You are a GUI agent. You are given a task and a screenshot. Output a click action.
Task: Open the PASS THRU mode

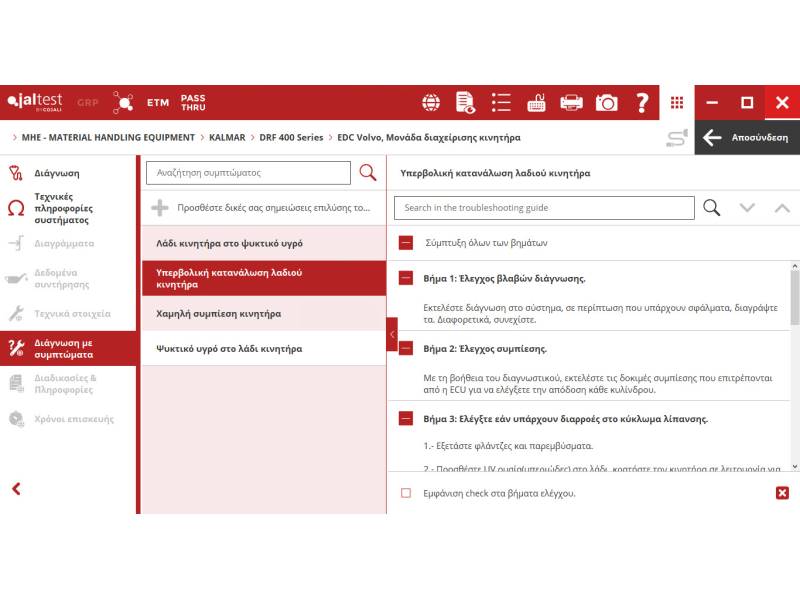(193, 102)
